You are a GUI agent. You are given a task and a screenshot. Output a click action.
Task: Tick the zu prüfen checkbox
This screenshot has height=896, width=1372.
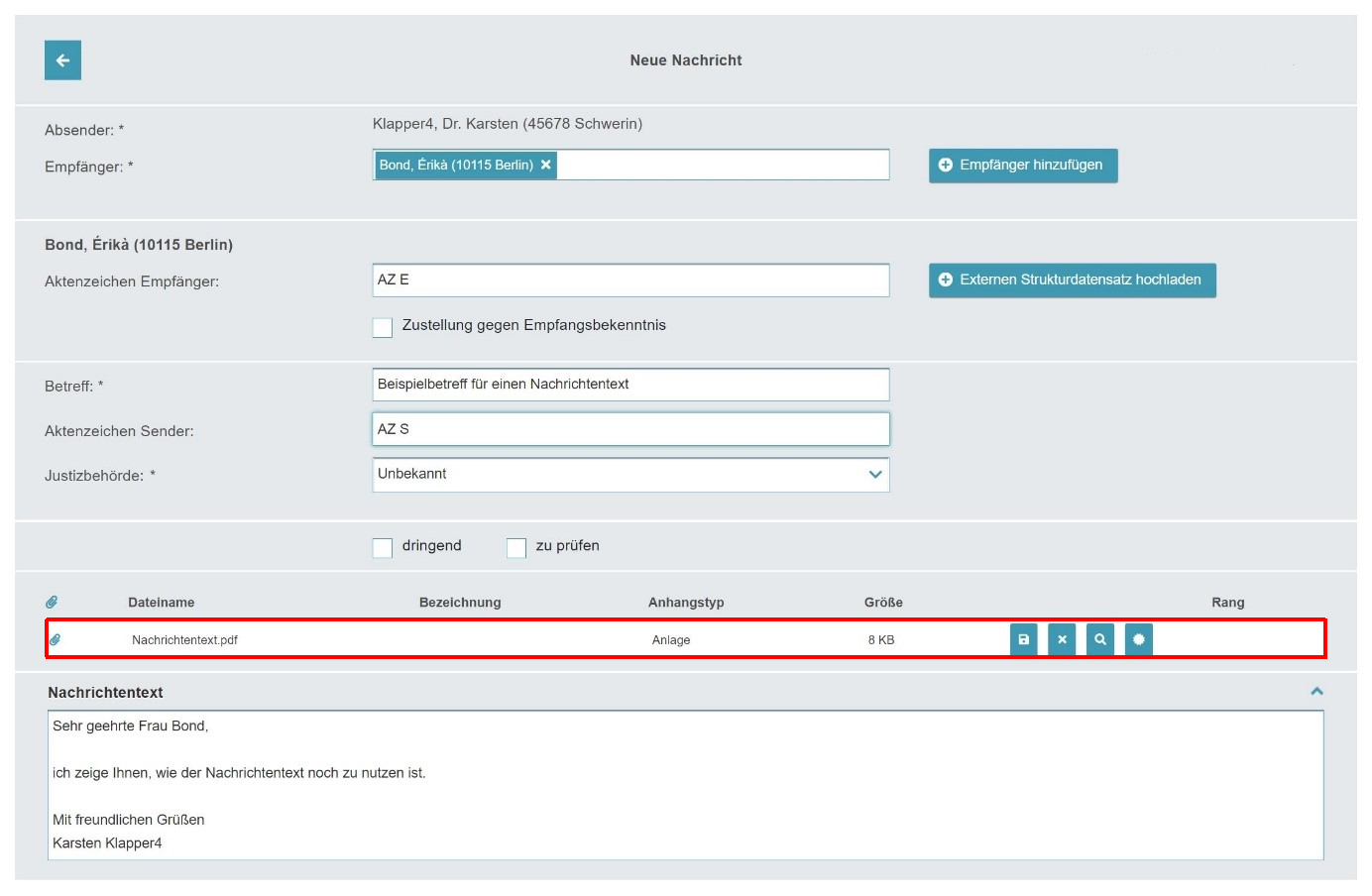(516, 547)
